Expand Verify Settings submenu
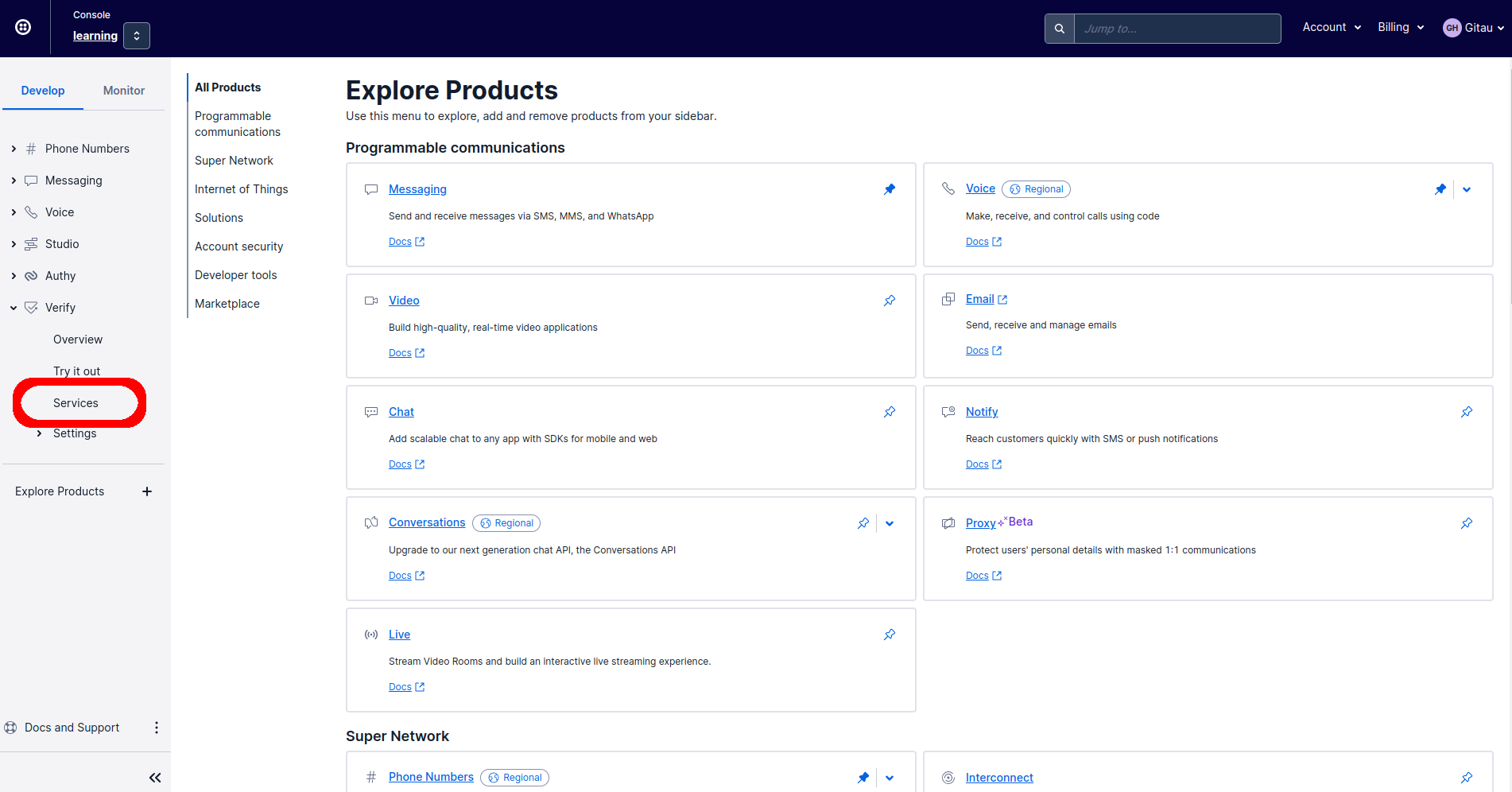Viewport: 1512px width, 792px height. [x=39, y=433]
